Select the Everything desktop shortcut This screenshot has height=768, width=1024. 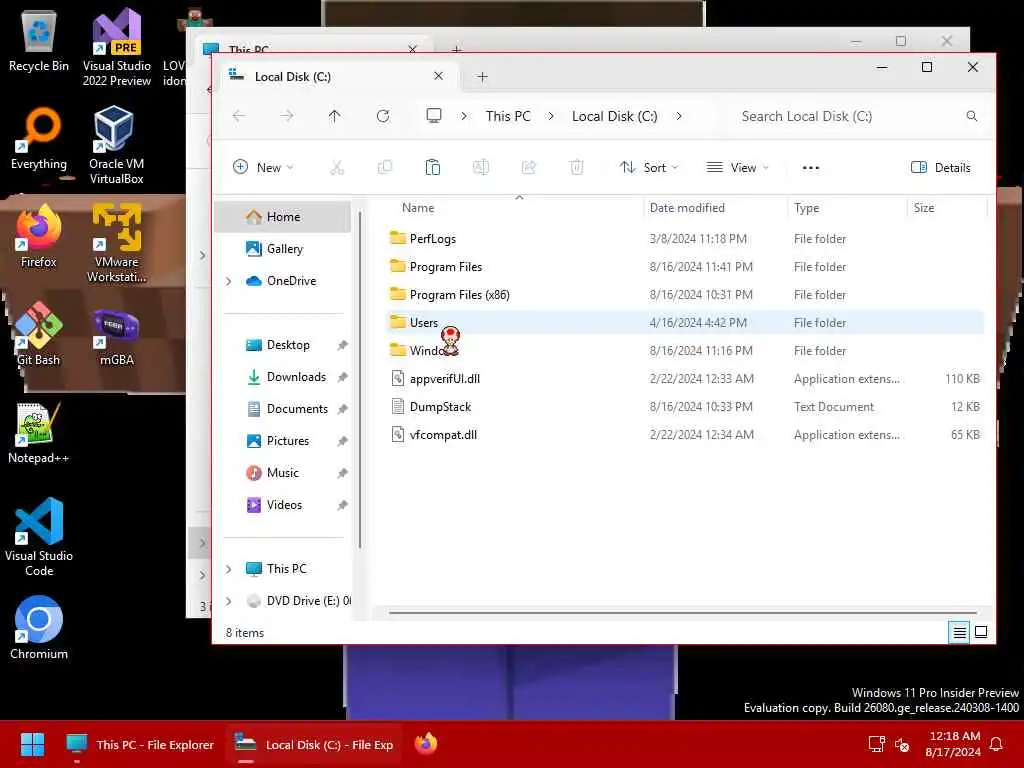click(x=39, y=139)
